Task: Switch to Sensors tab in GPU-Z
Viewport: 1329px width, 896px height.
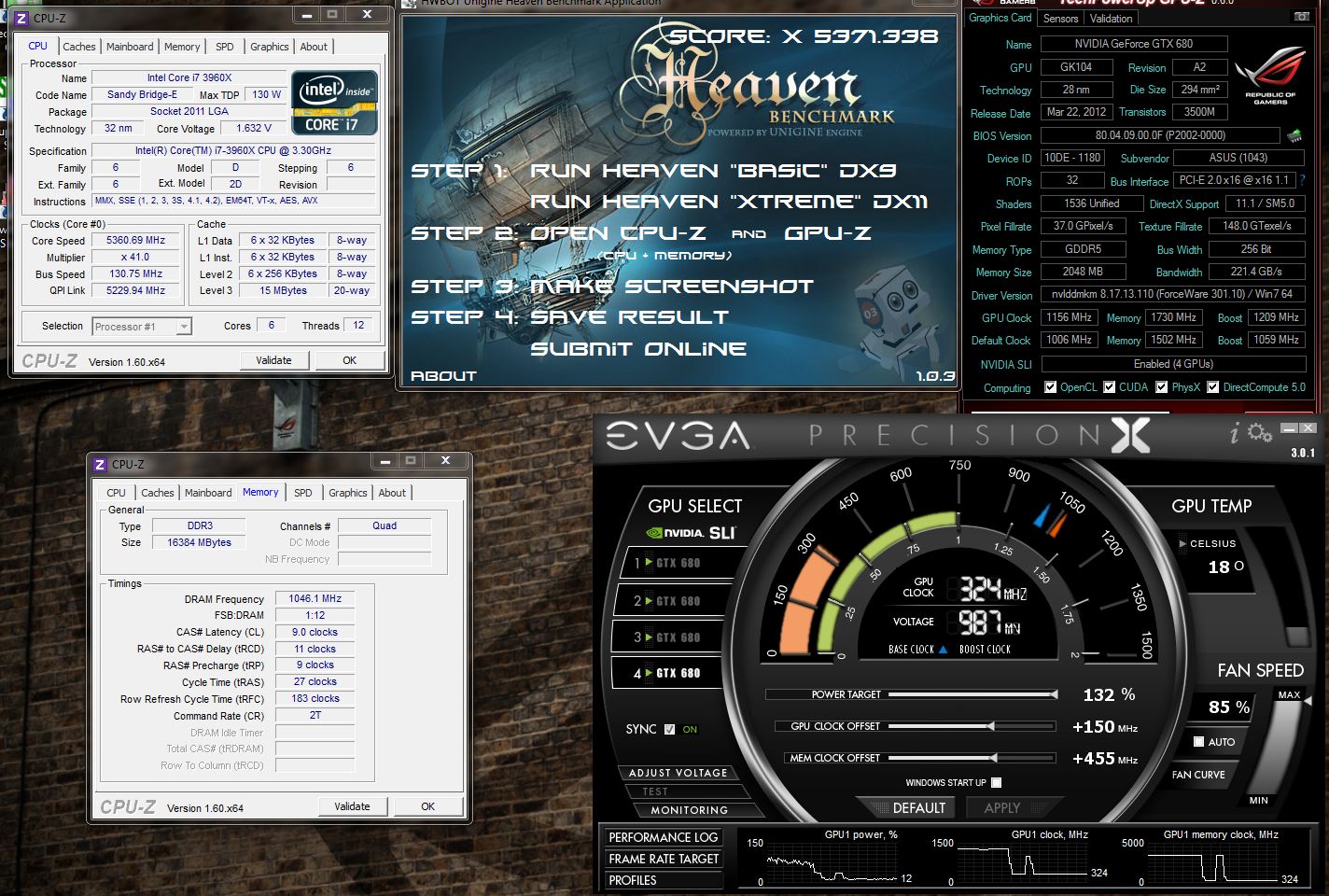Action: [1061, 18]
